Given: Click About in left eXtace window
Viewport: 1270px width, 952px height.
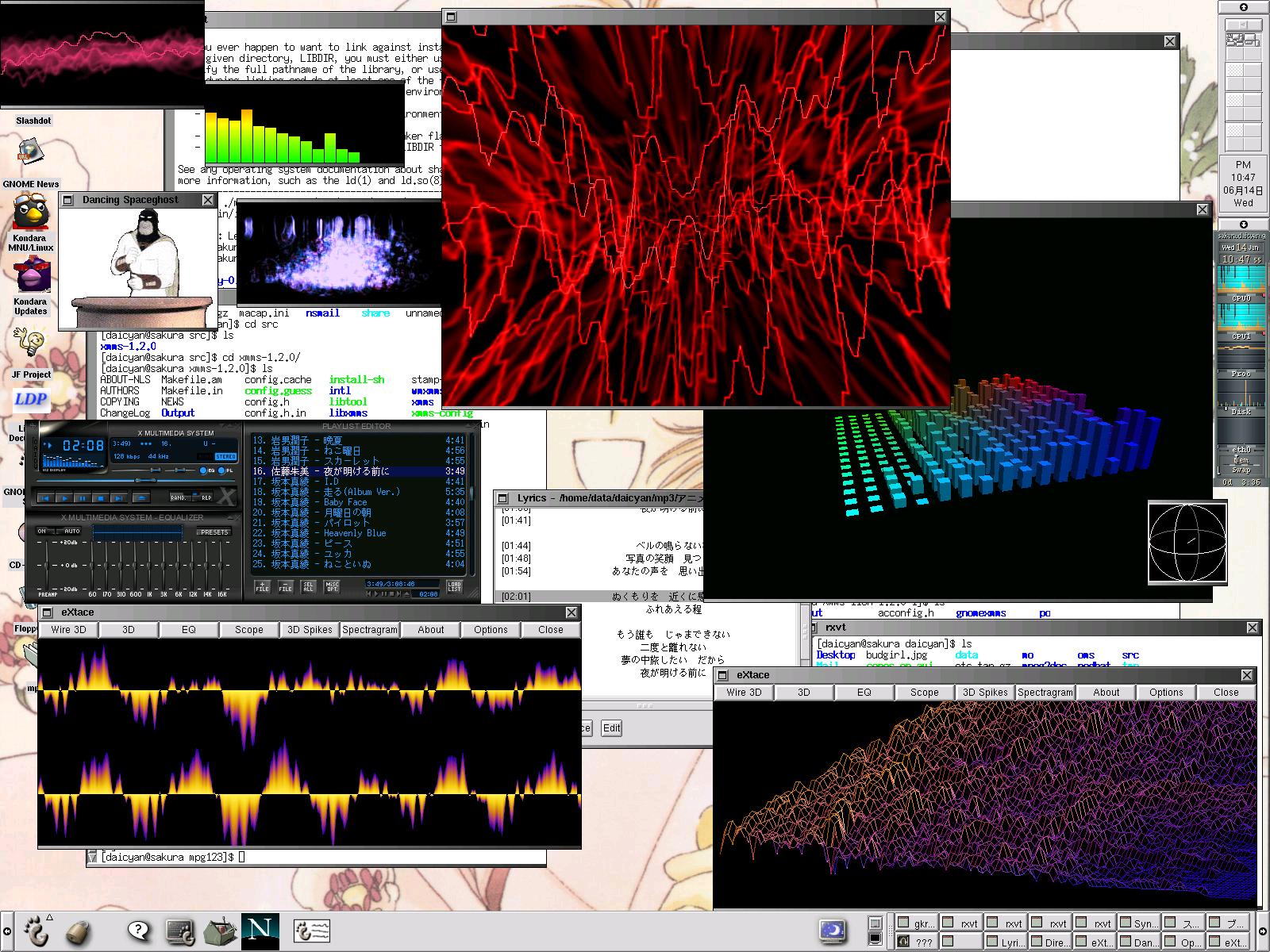Looking at the screenshot, I should tap(430, 630).
